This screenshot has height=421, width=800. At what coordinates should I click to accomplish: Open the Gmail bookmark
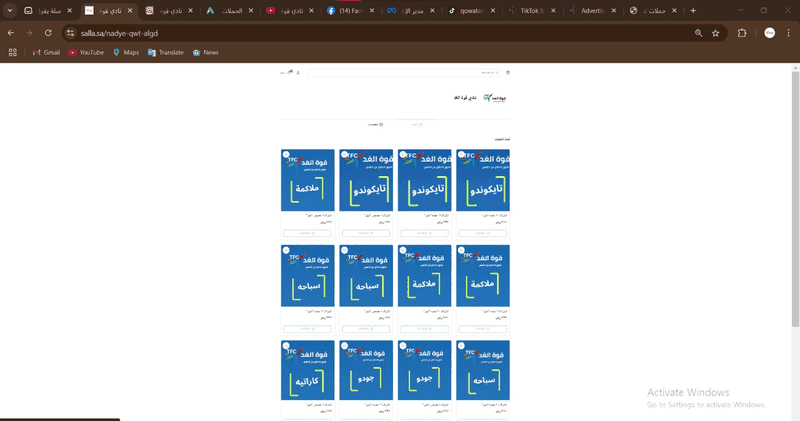pyautogui.click(x=46, y=53)
